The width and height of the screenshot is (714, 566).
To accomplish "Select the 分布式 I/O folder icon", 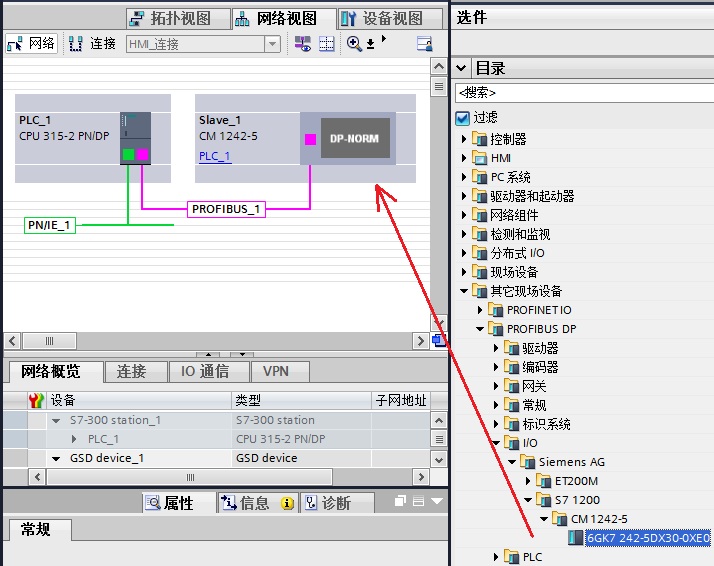I will (x=479, y=253).
